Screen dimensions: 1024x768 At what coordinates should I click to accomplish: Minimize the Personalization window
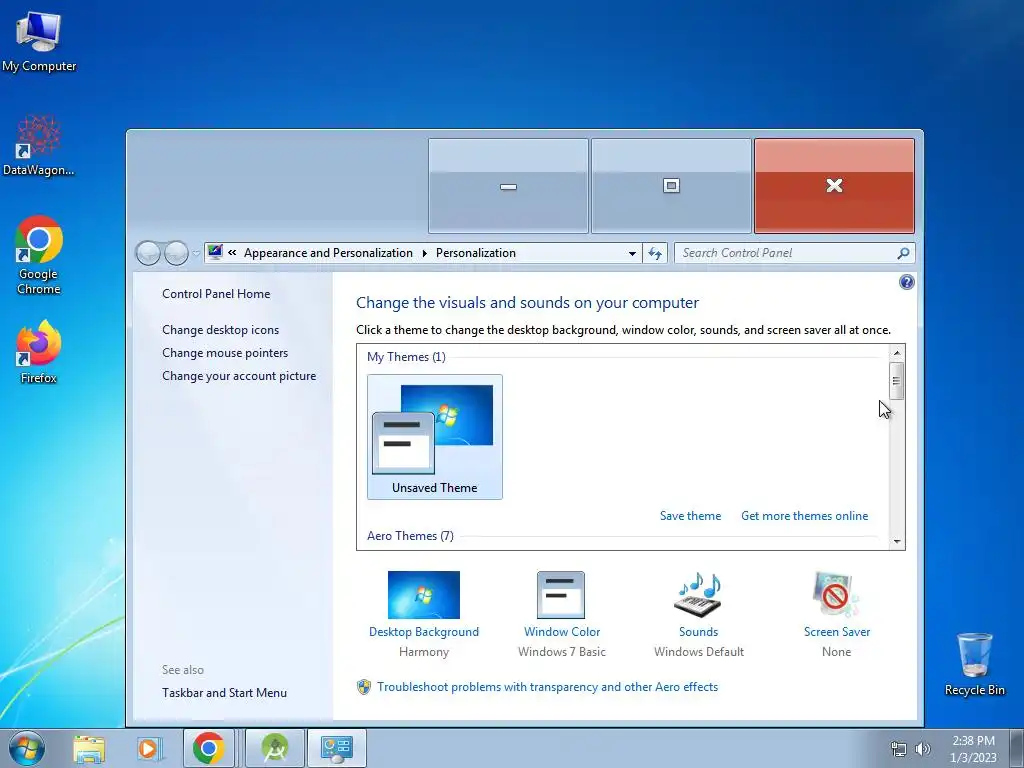point(508,186)
